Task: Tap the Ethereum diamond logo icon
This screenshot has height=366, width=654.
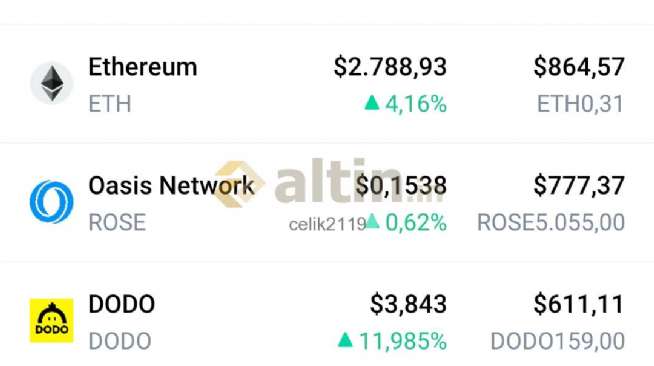Action: (52, 83)
